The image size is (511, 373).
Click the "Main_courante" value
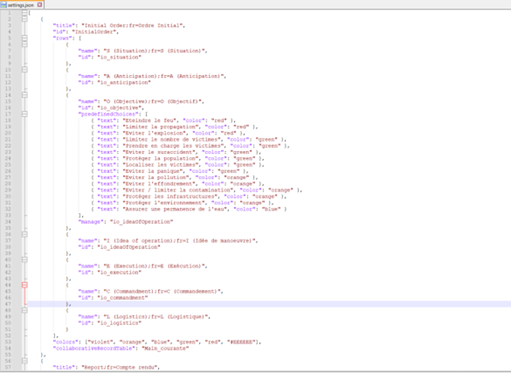(x=165, y=348)
